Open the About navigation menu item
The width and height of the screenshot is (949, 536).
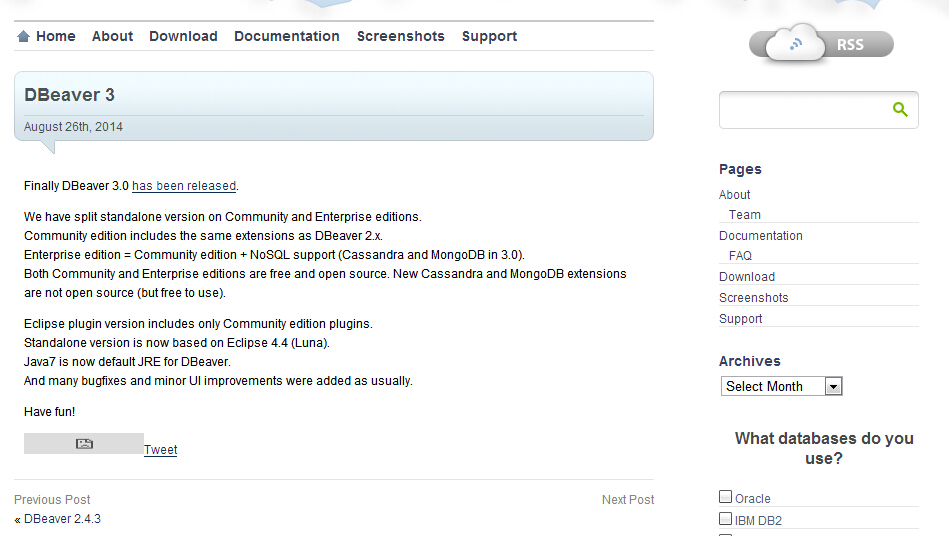point(112,36)
